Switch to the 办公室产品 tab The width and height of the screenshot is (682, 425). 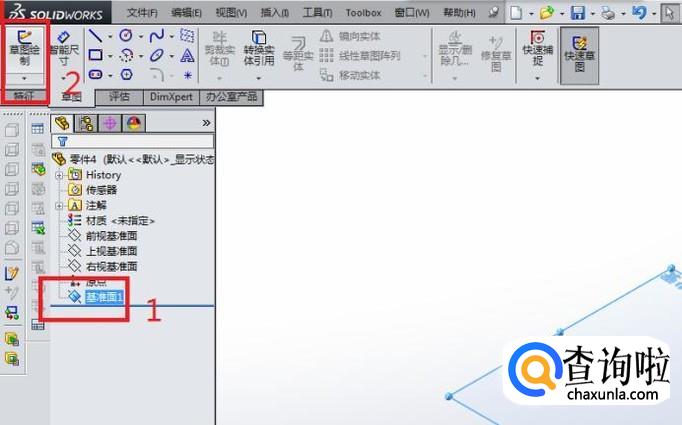click(231, 97)
